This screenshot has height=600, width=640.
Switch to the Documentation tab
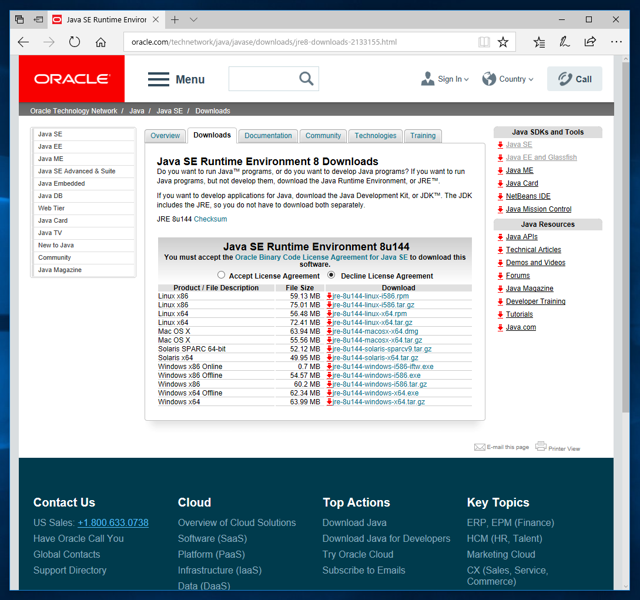[x=268, y=136]
